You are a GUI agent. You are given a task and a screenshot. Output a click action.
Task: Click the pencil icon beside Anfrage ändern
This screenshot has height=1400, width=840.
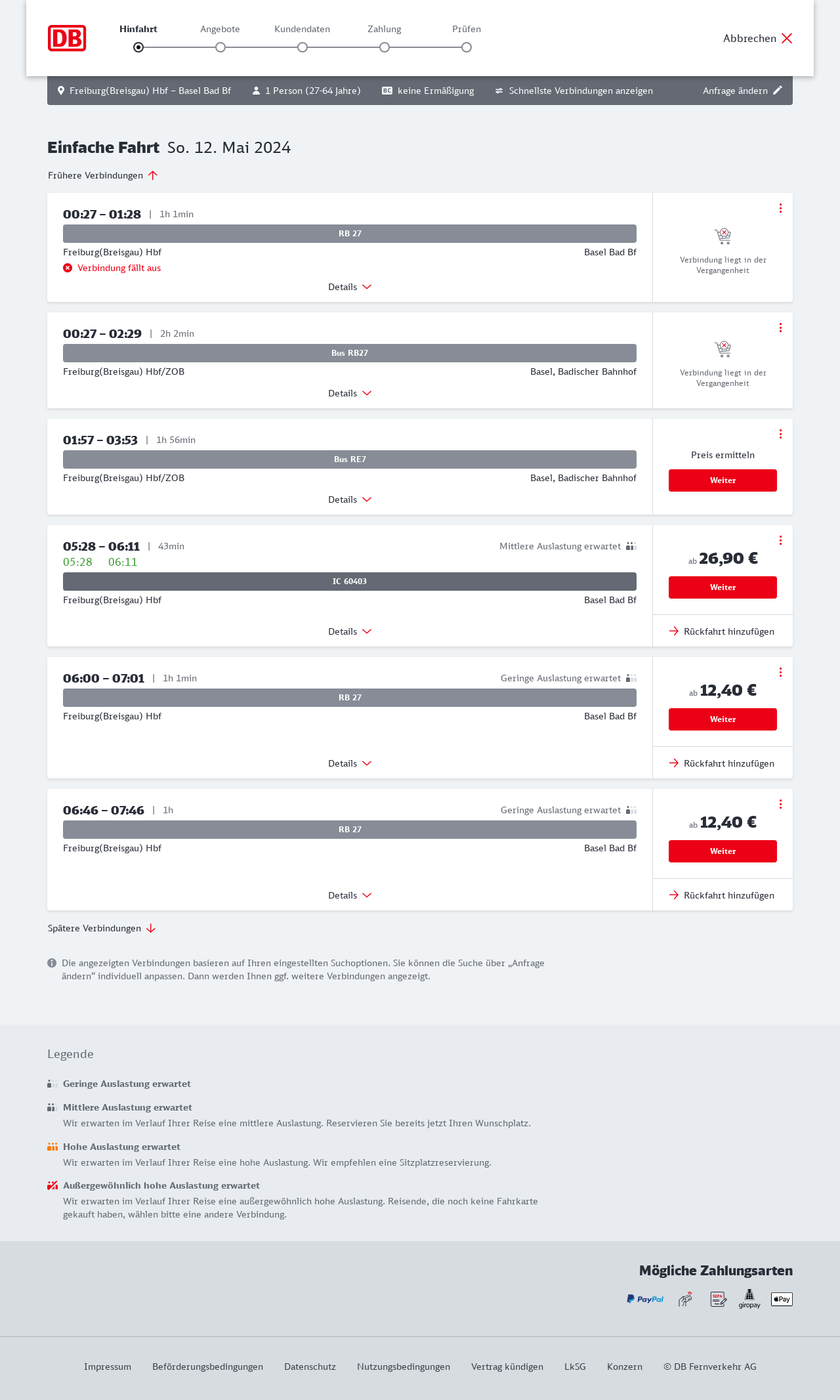click(778, 91)
